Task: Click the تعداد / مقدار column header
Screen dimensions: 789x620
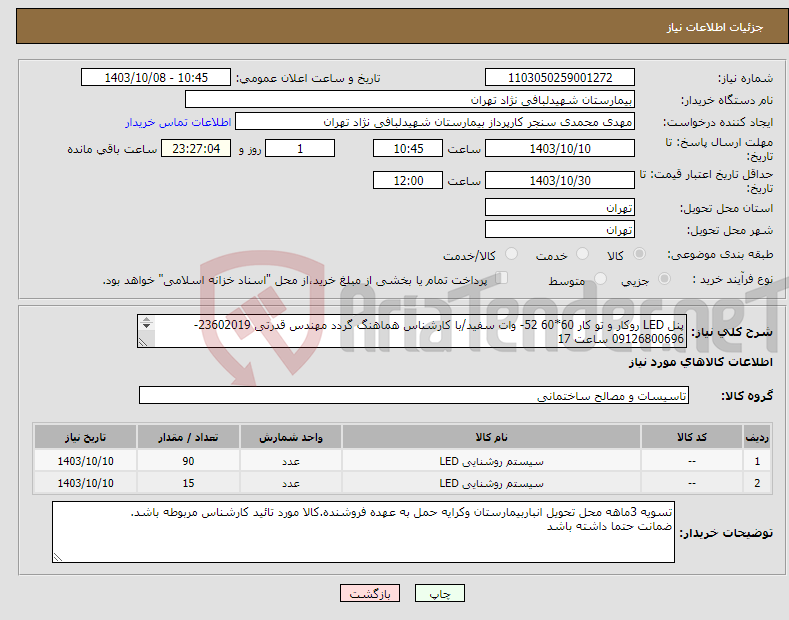Action: (188, 437)
